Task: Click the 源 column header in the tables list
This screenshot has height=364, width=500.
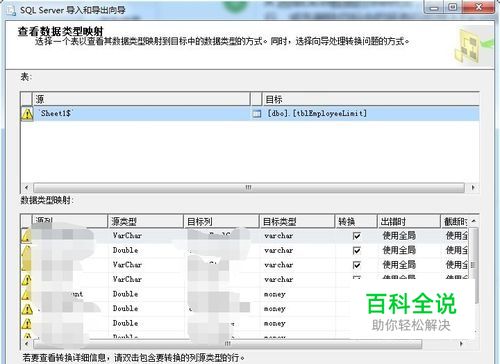Action: click(x=141, y=99)
